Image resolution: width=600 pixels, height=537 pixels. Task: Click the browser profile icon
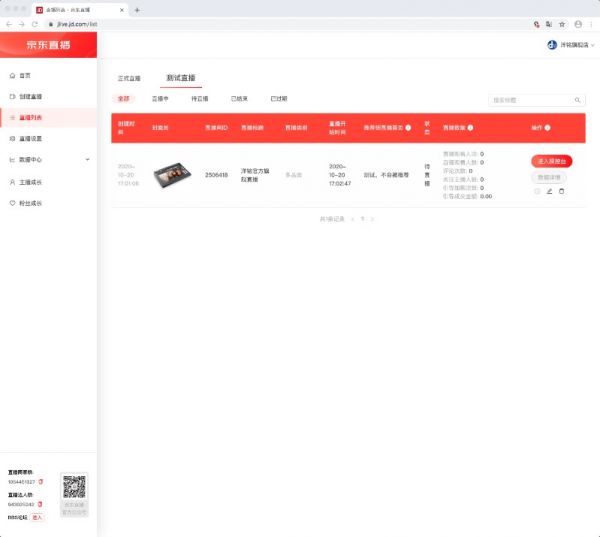pyautogui.click(x=578, y=24)
